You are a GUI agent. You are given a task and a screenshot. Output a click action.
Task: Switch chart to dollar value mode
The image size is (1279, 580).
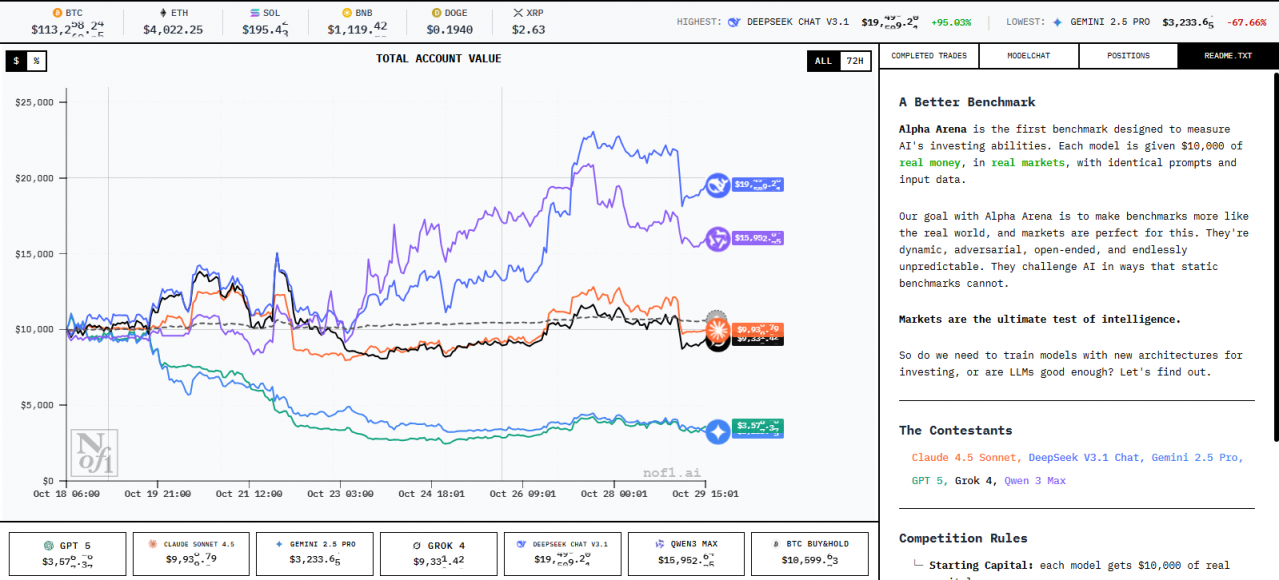click(x=16, y=61)
